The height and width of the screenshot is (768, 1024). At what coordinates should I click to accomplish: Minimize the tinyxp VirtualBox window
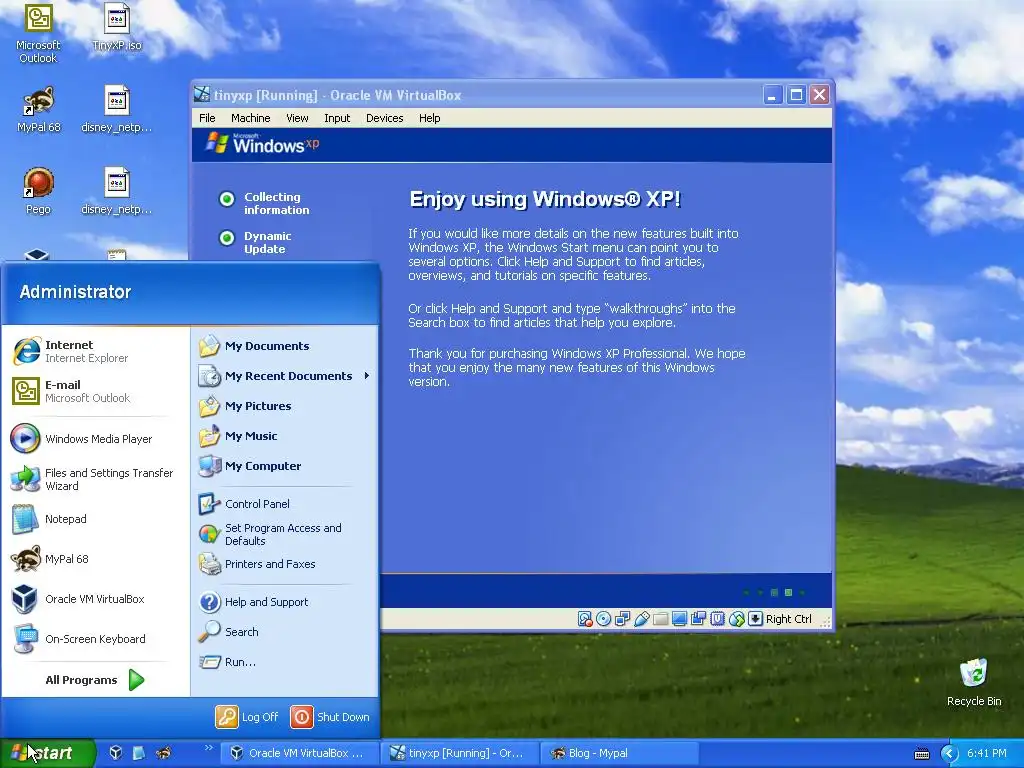773,95
